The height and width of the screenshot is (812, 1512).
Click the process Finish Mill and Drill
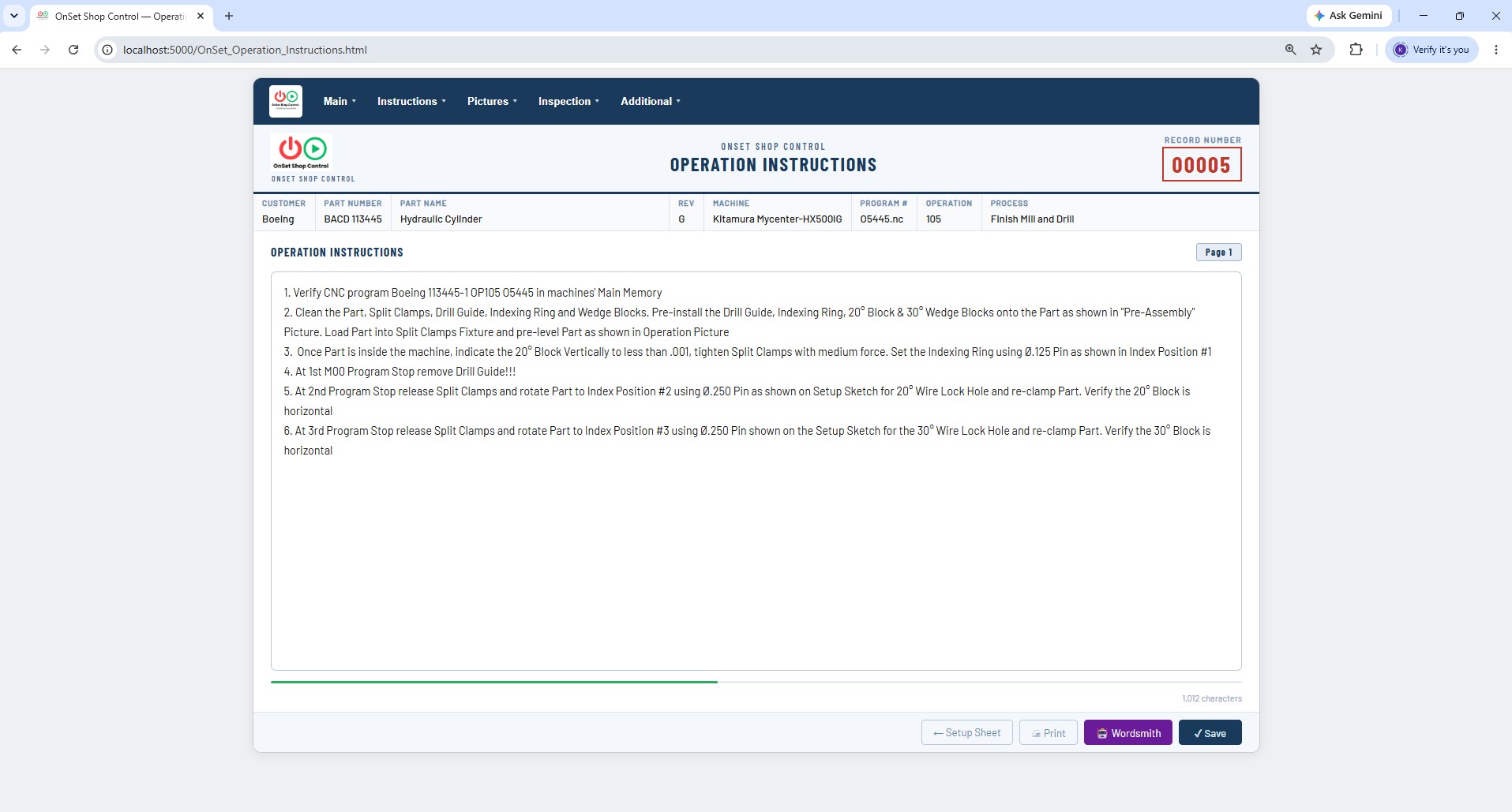(1033, 219)
